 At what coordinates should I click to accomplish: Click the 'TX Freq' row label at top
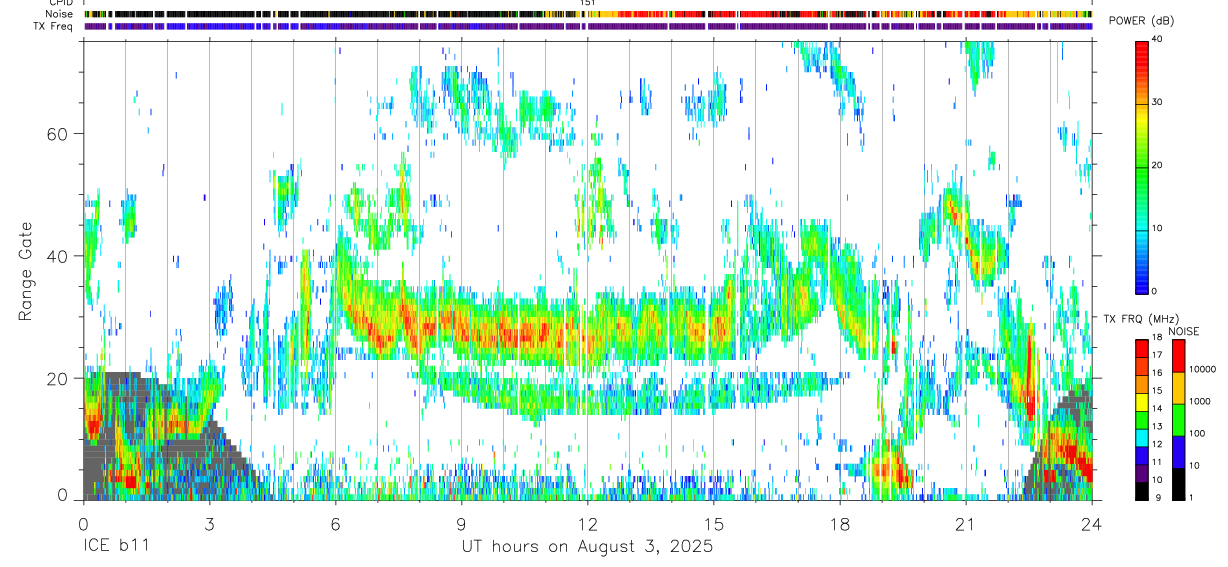tap(53, 26)
